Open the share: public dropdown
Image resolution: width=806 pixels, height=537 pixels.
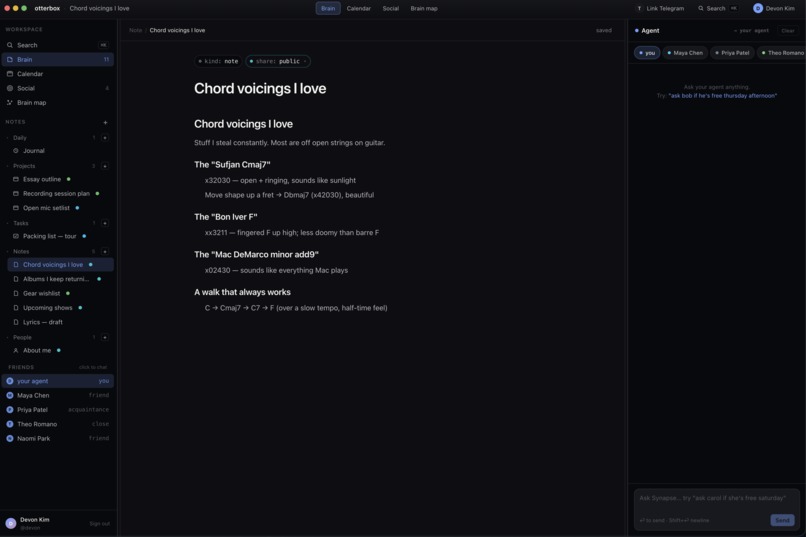pyautogui.click(x=278, y=61)
